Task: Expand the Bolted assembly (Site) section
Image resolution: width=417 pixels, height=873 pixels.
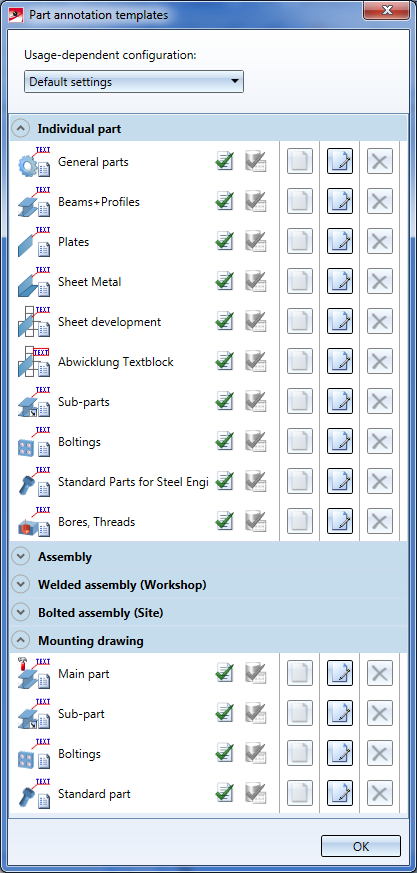Action: 21,612
